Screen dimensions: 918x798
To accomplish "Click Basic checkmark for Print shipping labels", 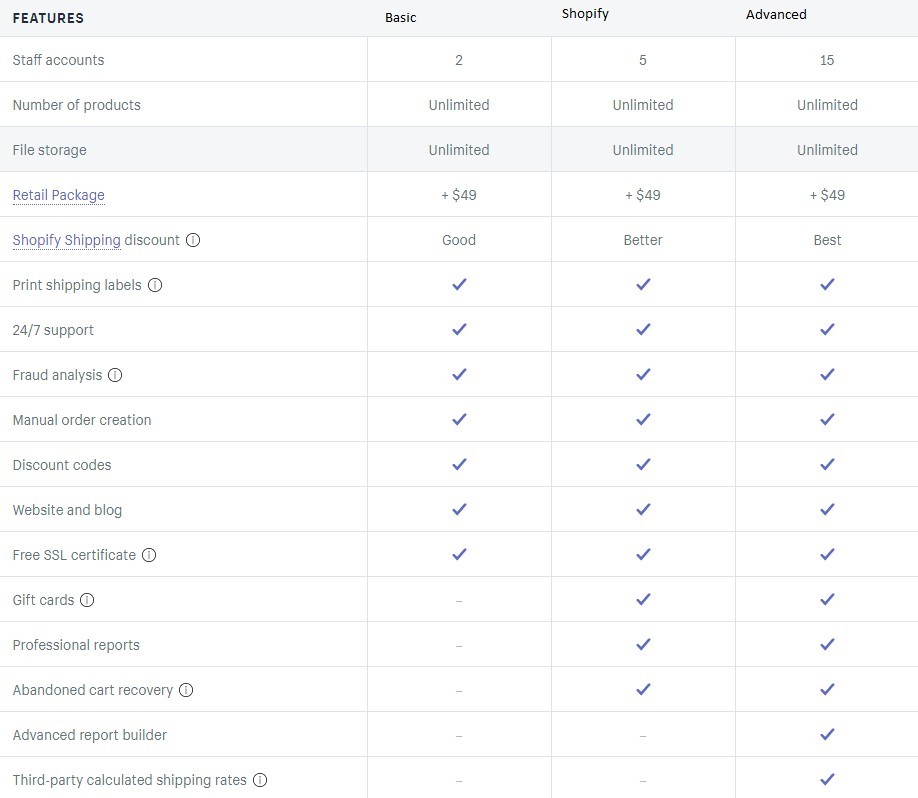I will pos(459,285).
